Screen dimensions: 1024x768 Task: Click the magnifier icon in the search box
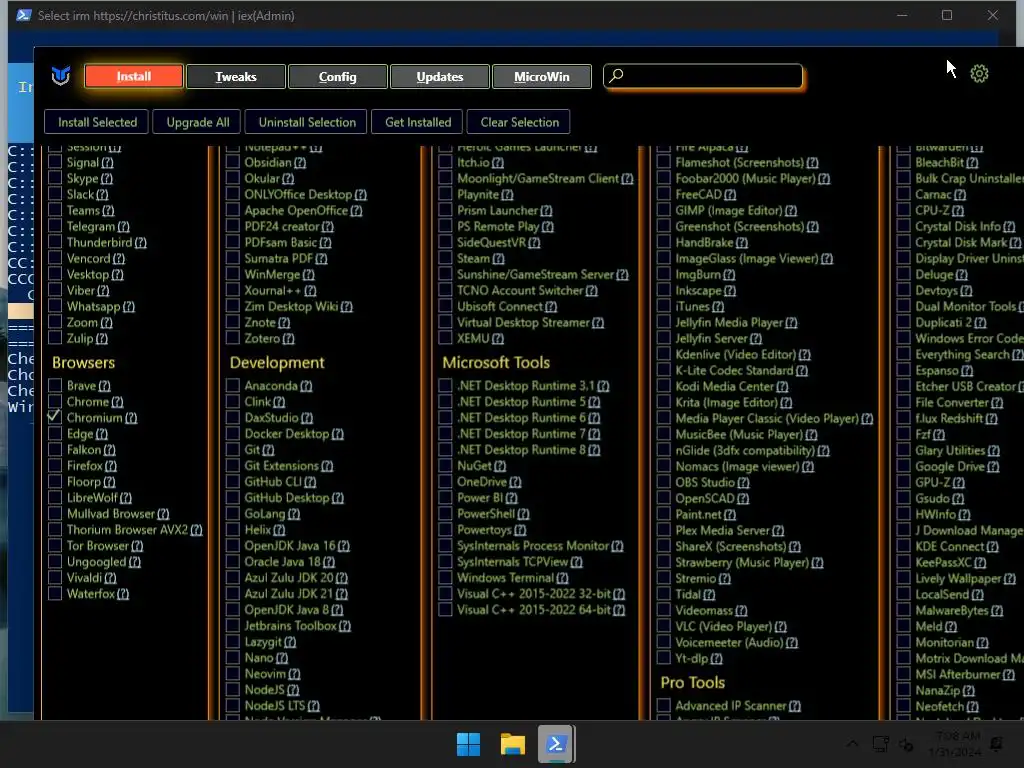tap(616, 76)
